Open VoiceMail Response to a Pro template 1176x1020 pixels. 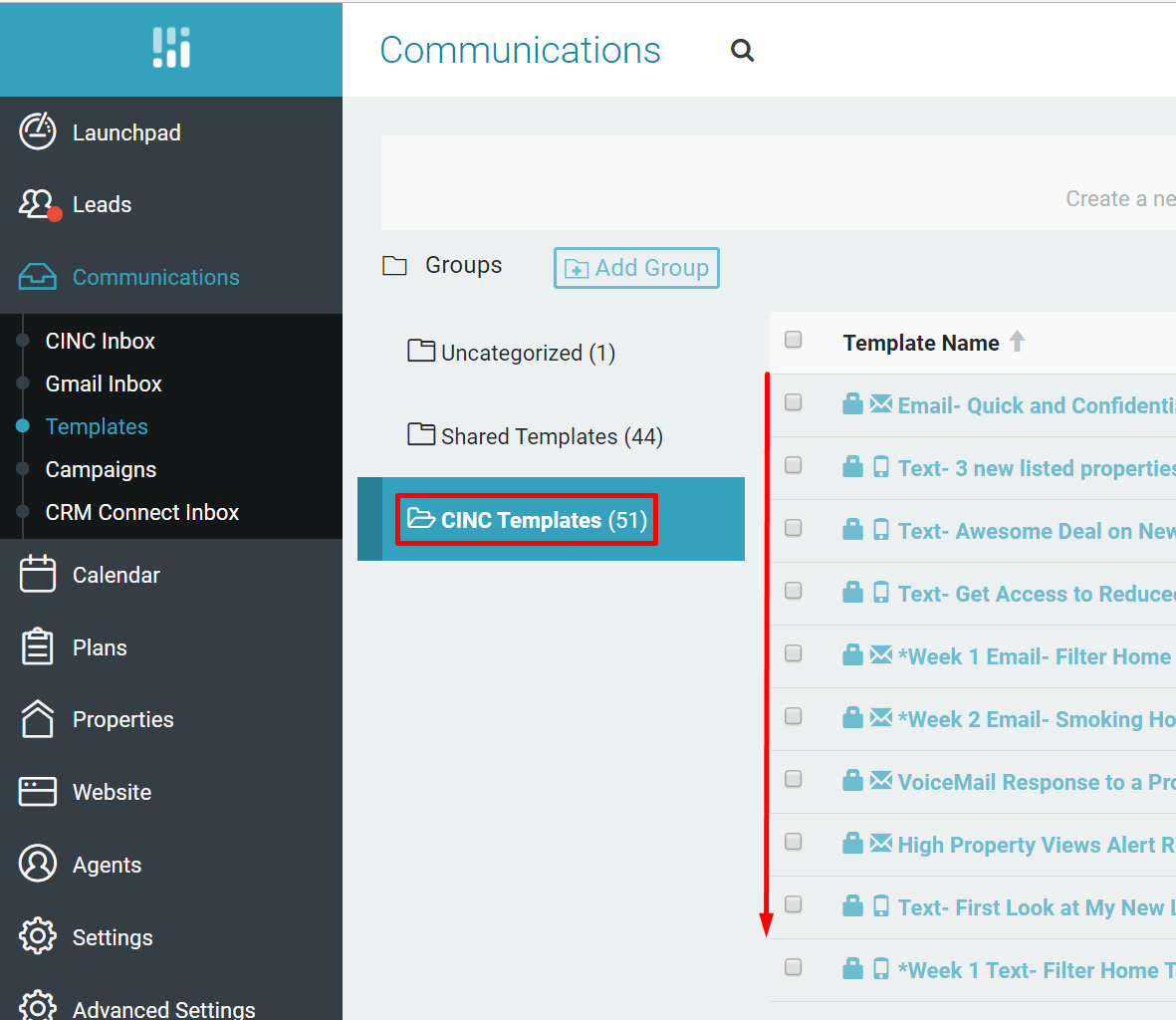1037,782
